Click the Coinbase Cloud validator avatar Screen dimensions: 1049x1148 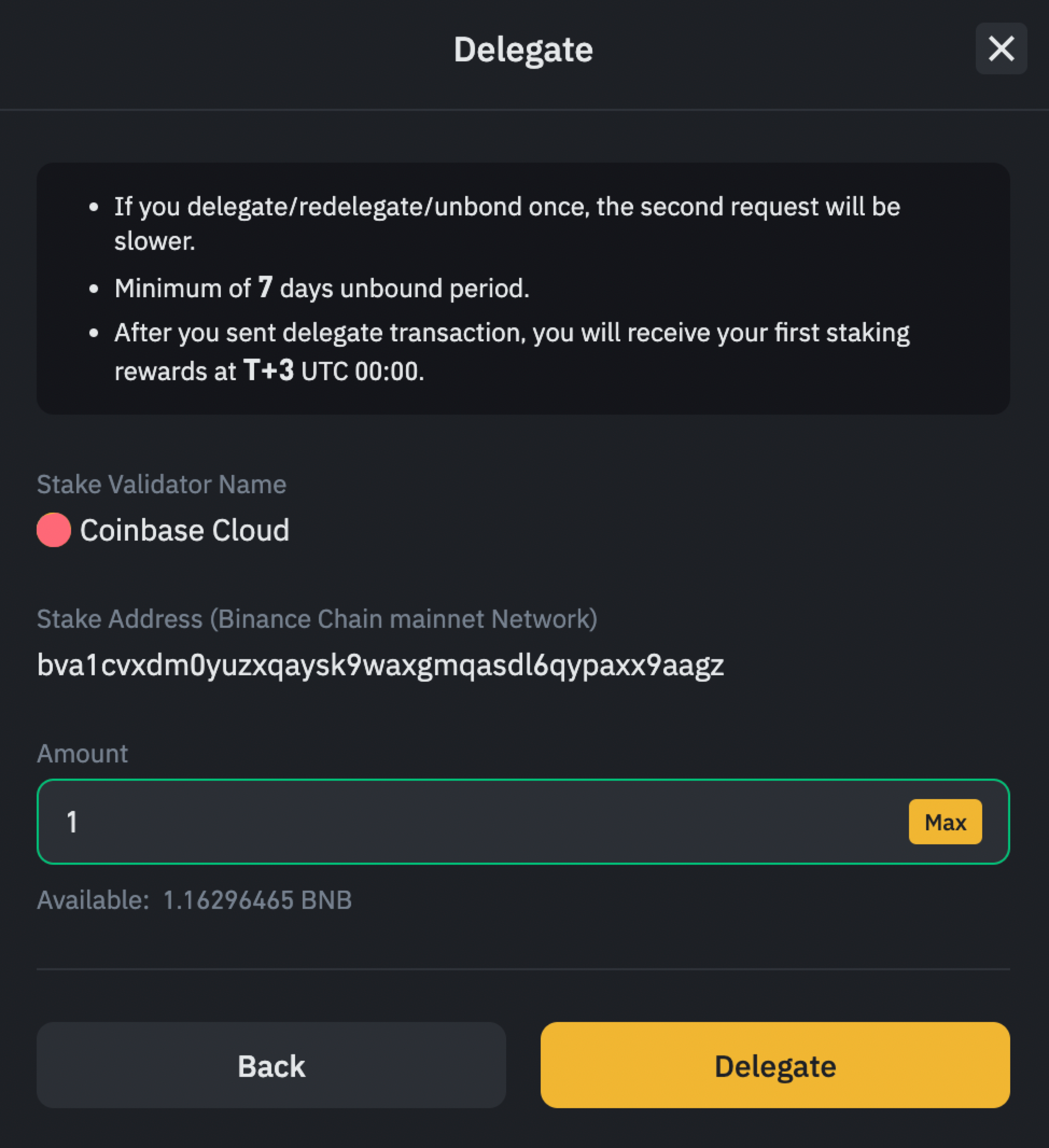[53, 530]
